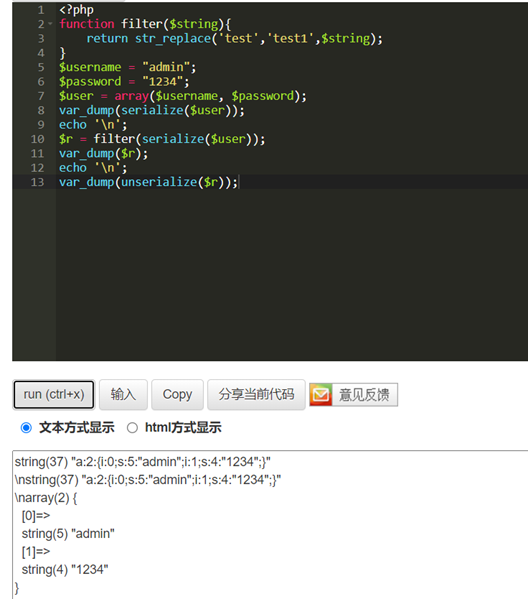Click the 'string(5) "admin"' output line
The height and width of the screenshot is (599, 528).
68,534
